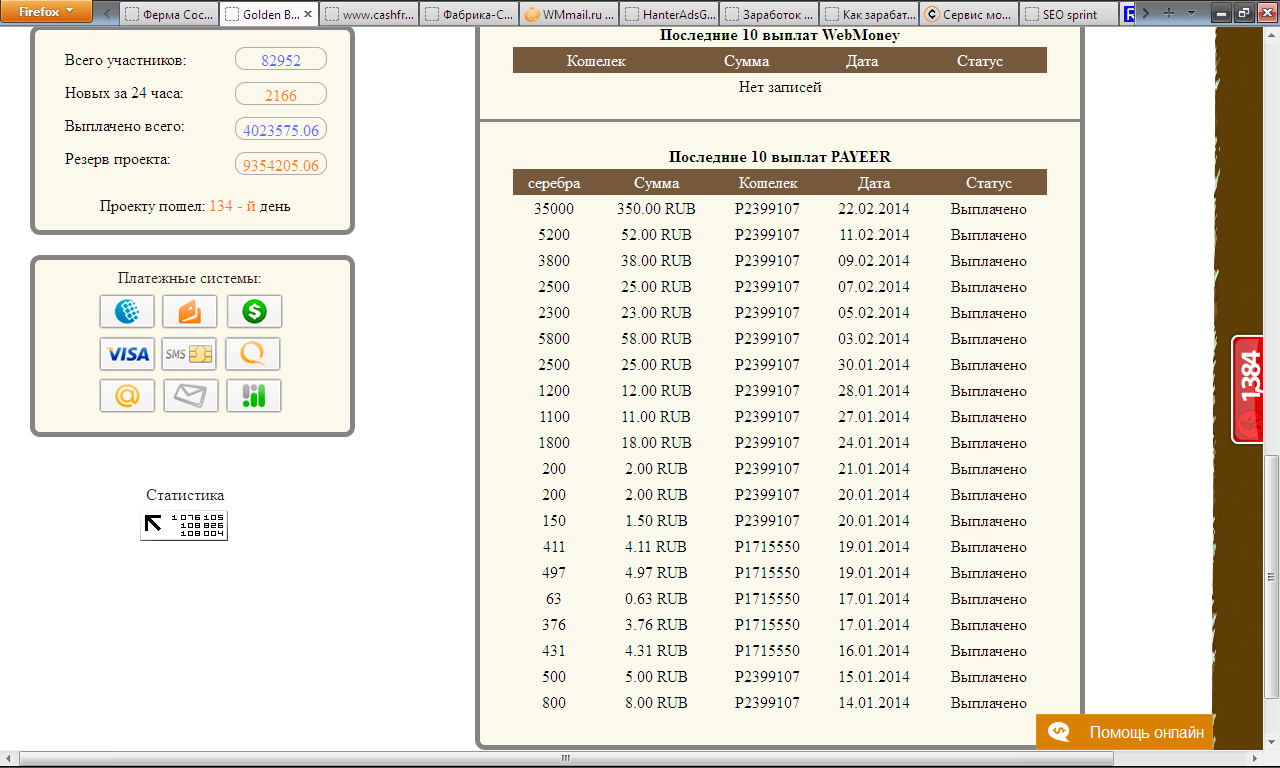The height and width of the screenshot is (768, 1280).
Task: Switch to the Ферма Сос... tab
Action: coord(167,15)
